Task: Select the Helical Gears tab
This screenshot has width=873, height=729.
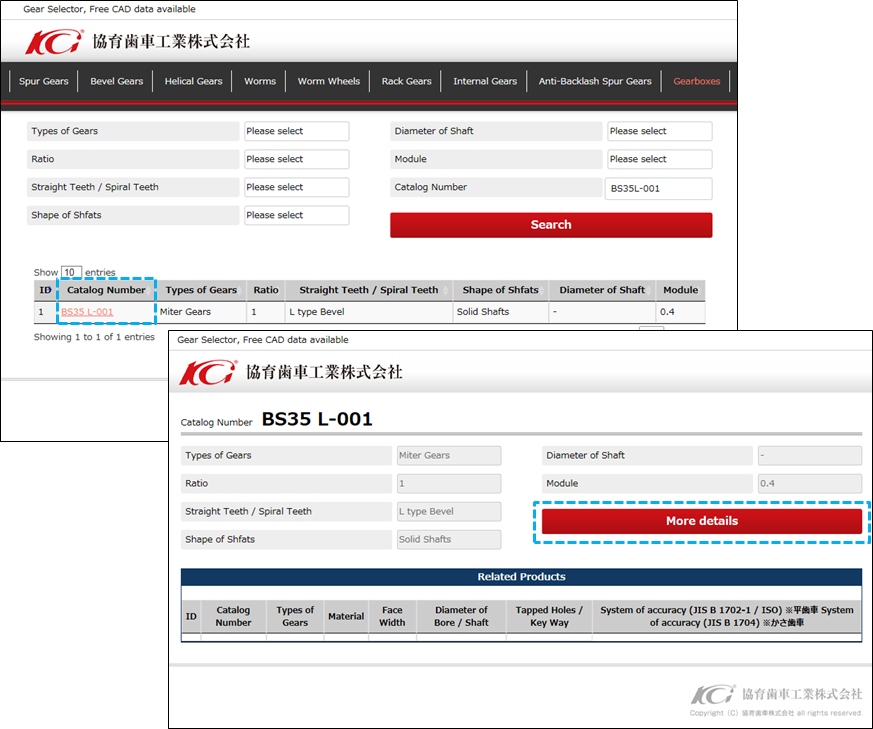Action: click(193, 81)
